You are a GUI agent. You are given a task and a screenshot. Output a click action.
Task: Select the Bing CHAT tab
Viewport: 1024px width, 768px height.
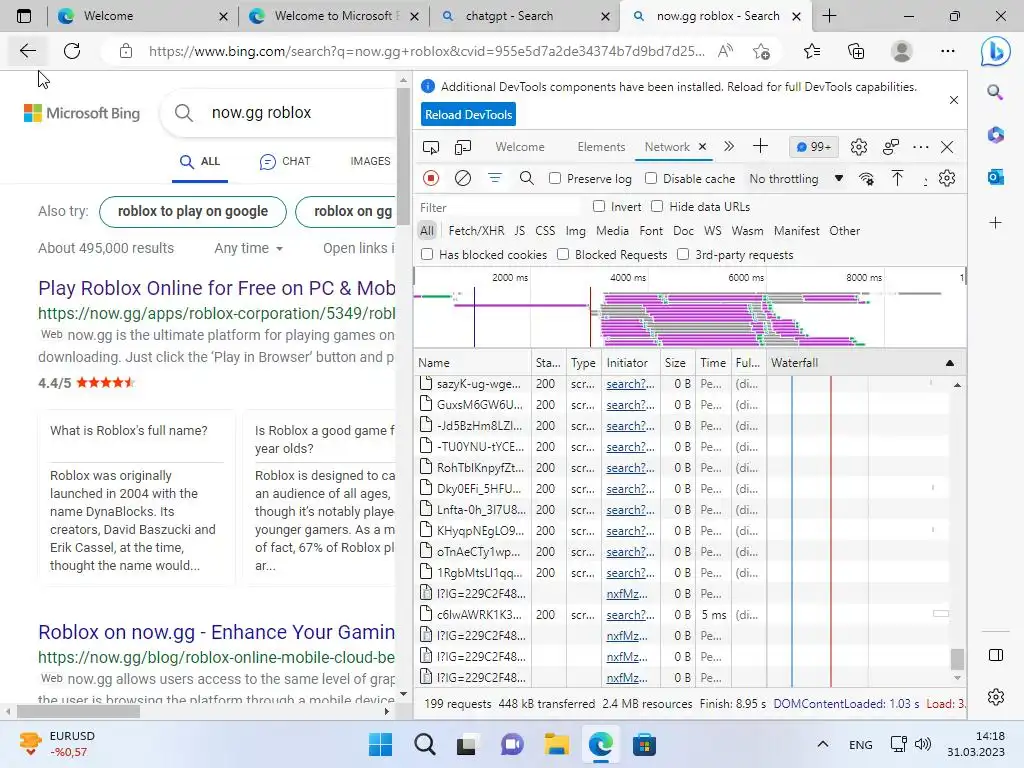285,161
